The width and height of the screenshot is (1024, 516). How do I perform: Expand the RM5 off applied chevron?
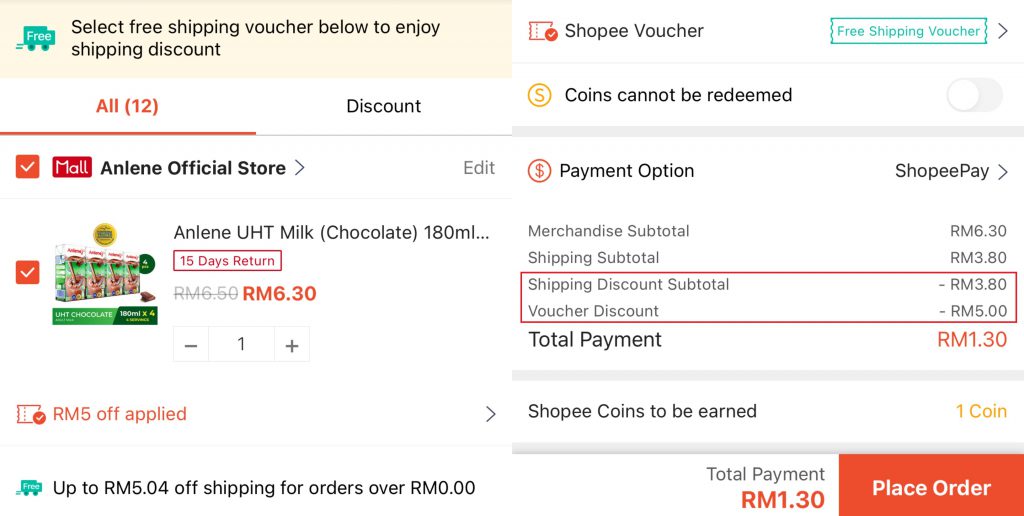490,414
